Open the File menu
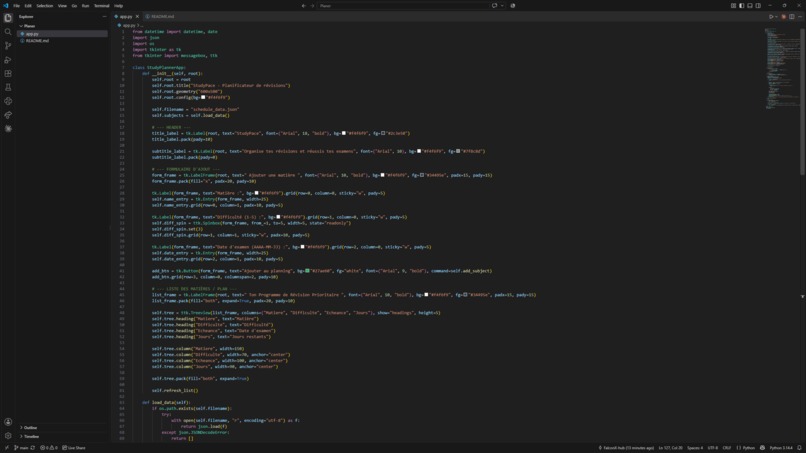Image resolution: width=806 pixels, height=453 pixels. pos(16,6)
